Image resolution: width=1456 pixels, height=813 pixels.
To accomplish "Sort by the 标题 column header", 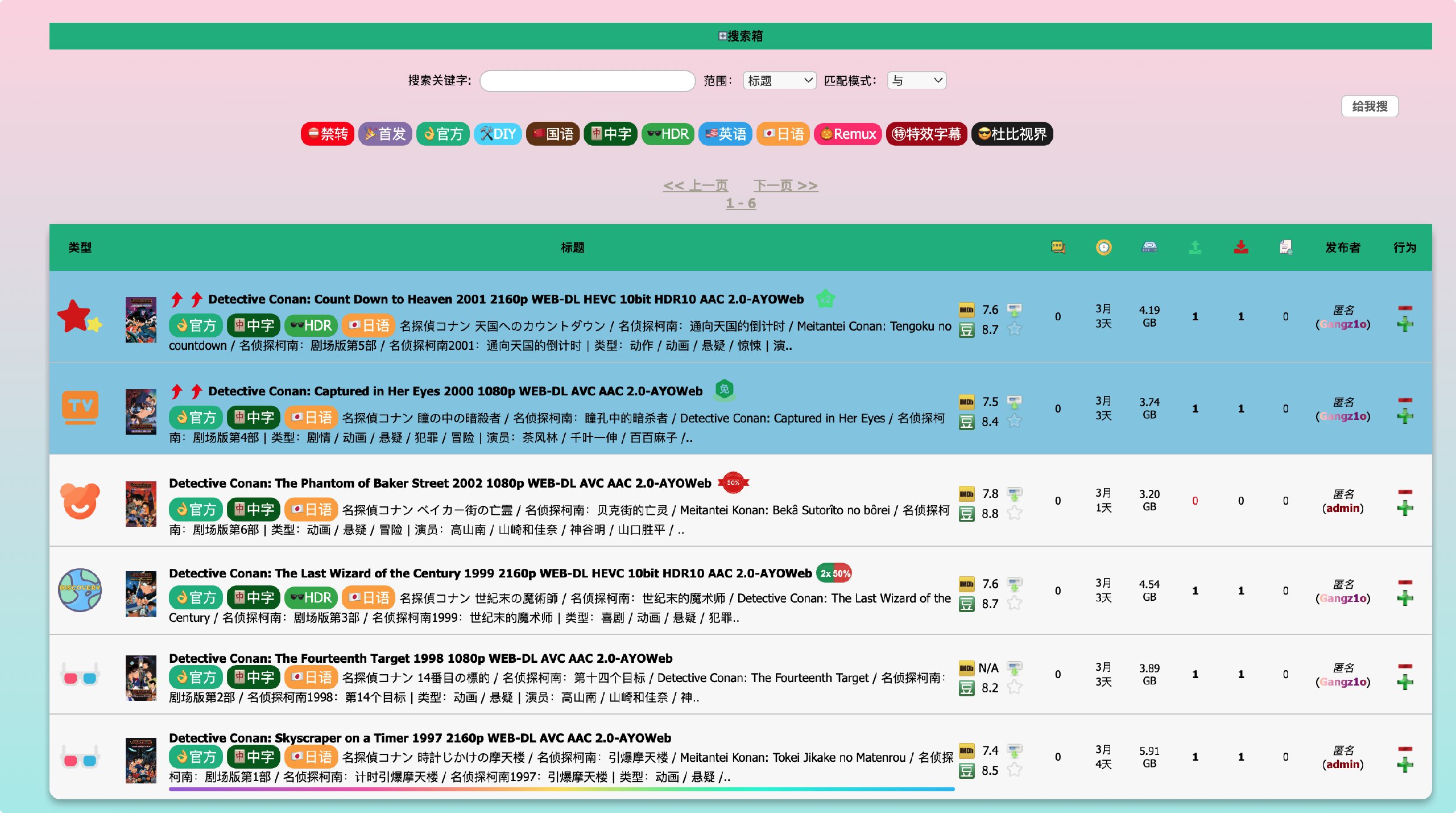I will (572, 247).
